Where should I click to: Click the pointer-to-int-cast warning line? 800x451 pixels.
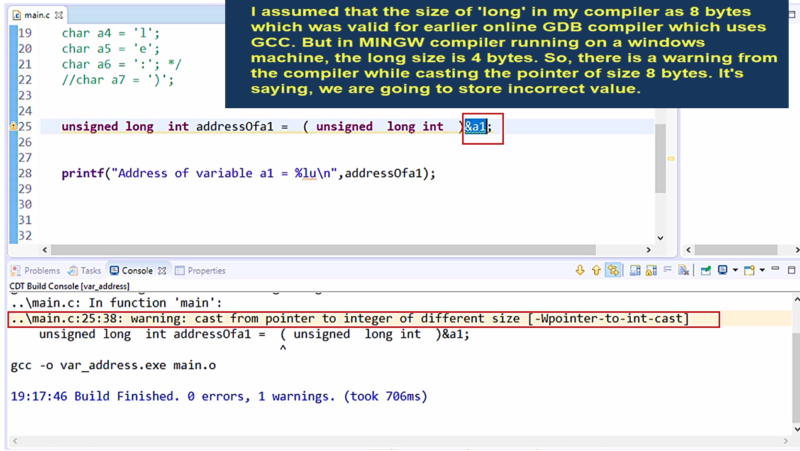tap(363, 319)
